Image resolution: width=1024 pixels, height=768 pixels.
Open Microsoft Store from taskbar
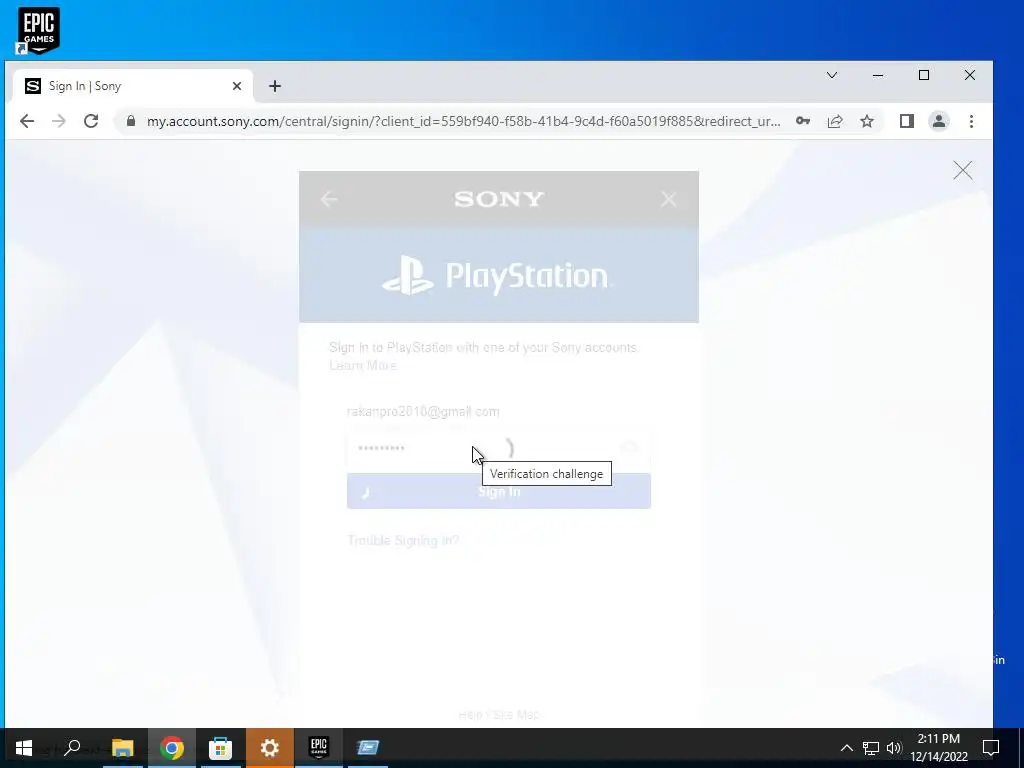point(221,748)
